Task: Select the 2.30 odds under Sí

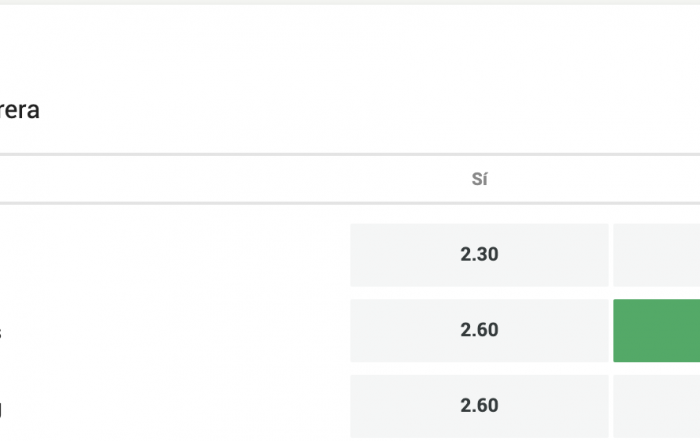Action: (479, 255)
